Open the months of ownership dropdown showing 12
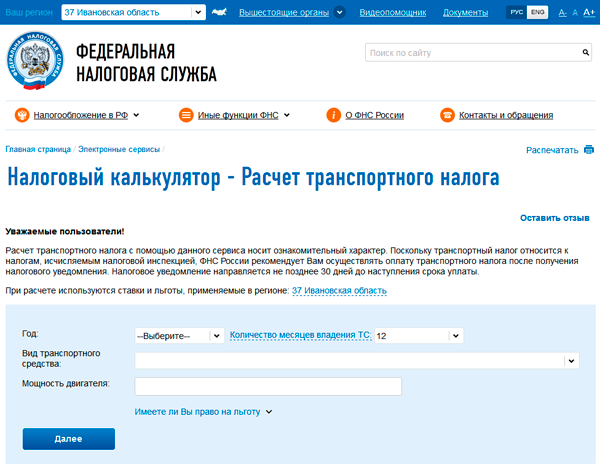 pyautogui.click(x=419, y=336)
